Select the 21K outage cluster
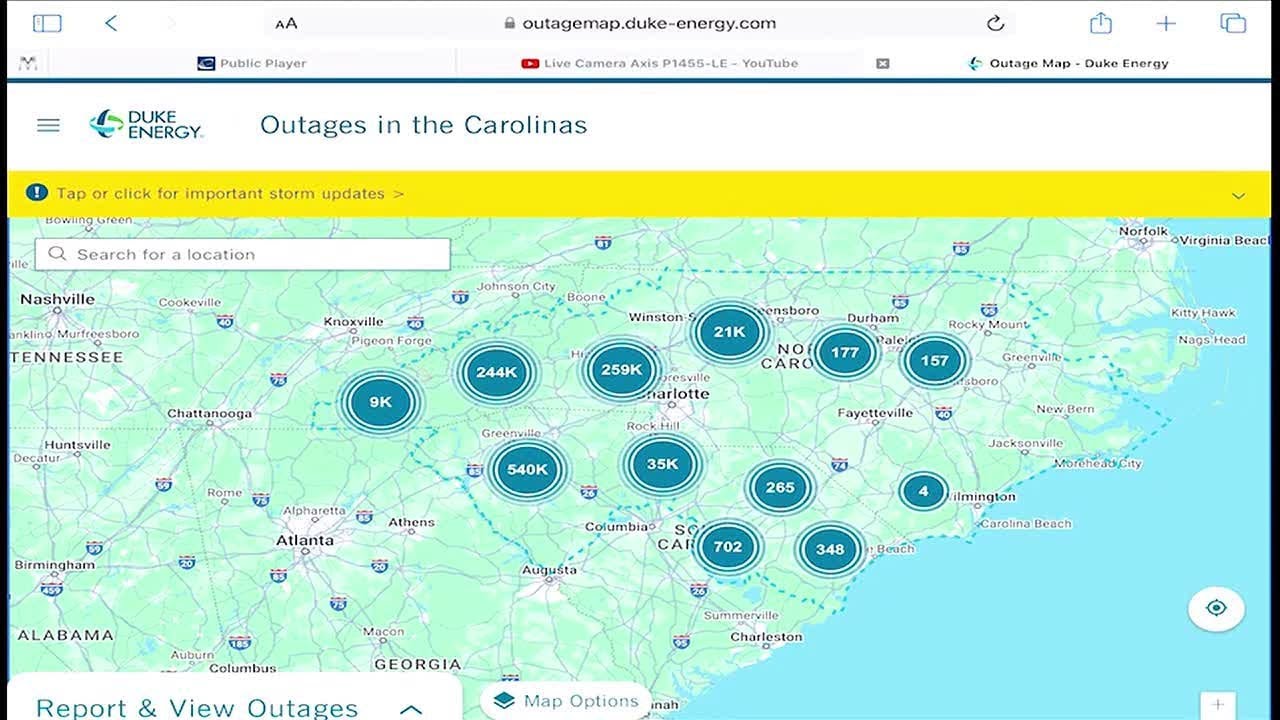Viewport: 1280px width, 720px height. pos(729,332)
